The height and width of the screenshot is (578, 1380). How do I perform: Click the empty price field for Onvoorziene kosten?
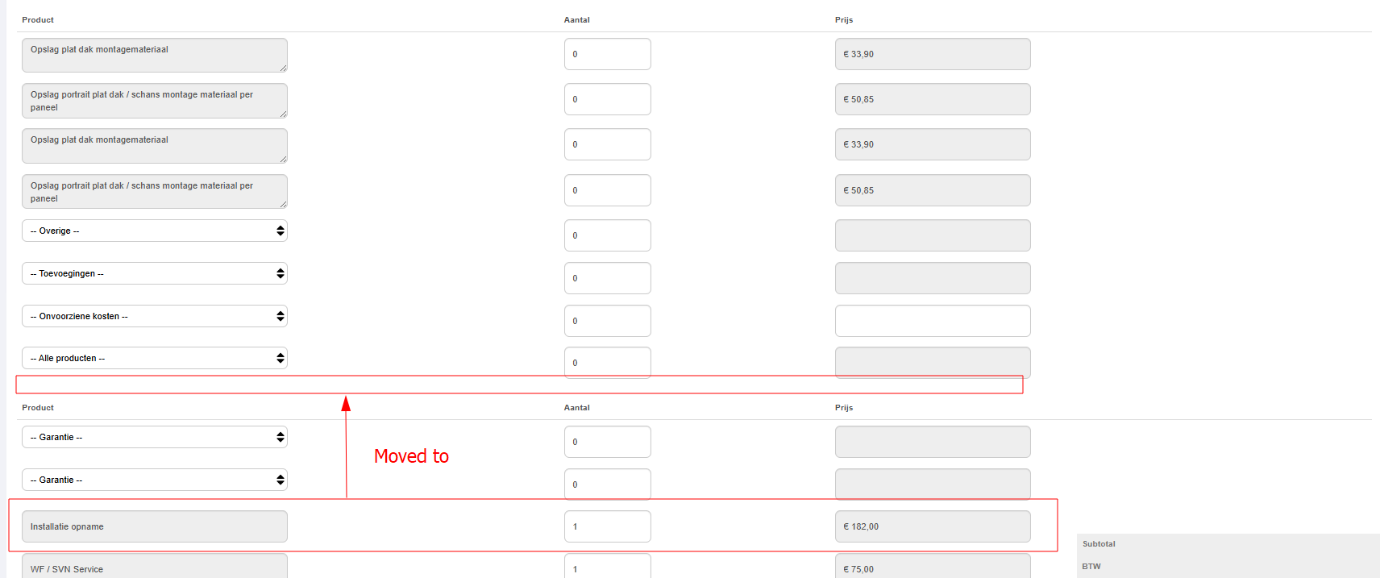click(932, 321)
